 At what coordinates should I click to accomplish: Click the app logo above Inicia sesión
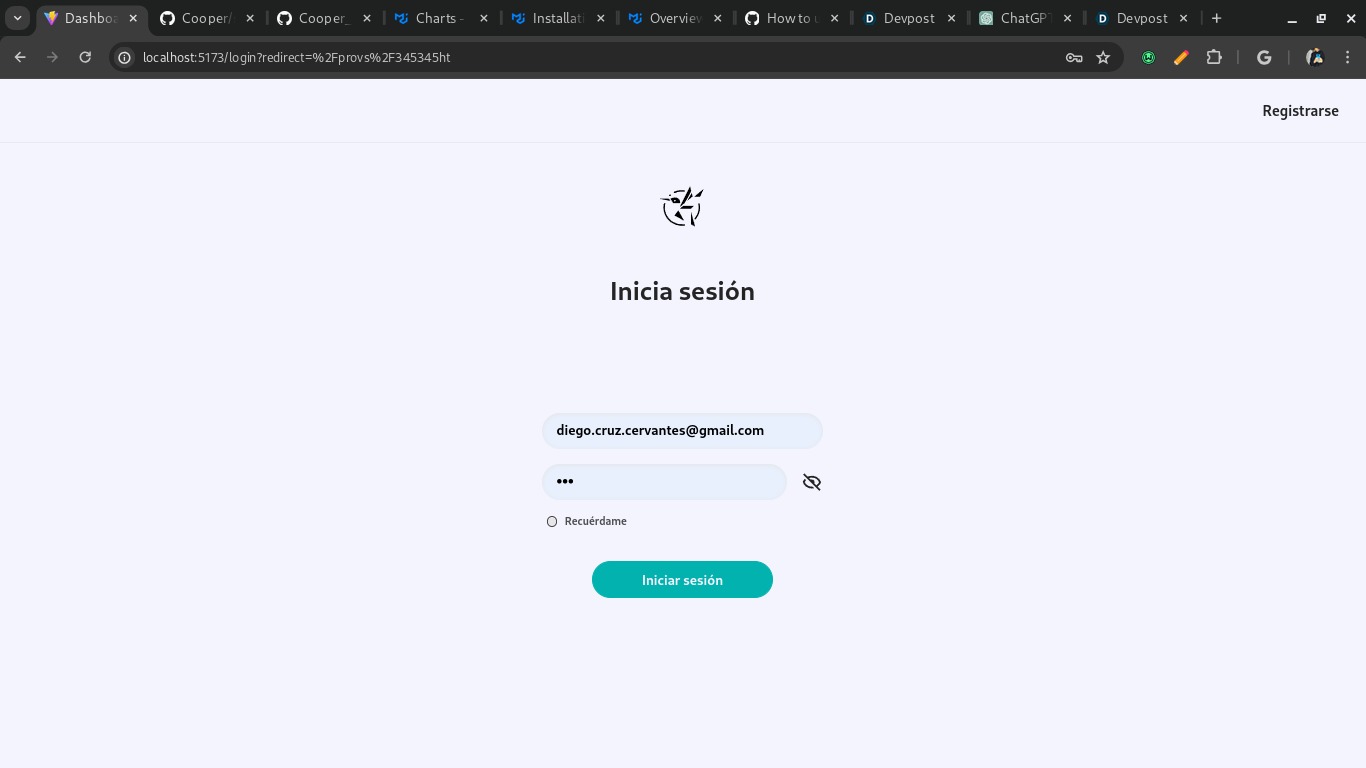(682, 207)
